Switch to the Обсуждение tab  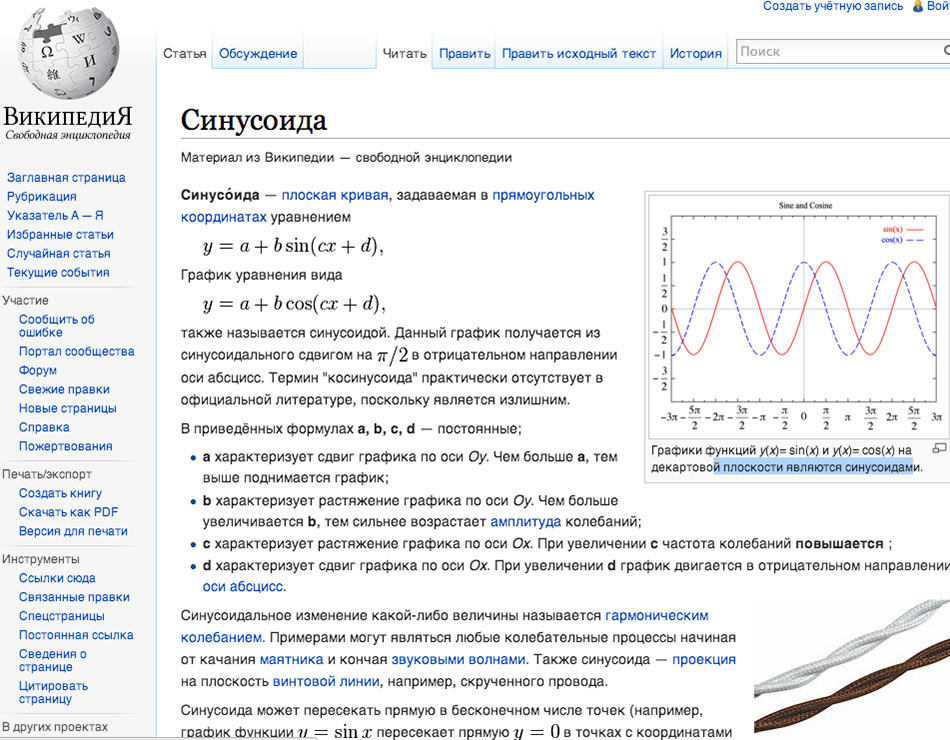pyautogui.click(x=258, y=54)
